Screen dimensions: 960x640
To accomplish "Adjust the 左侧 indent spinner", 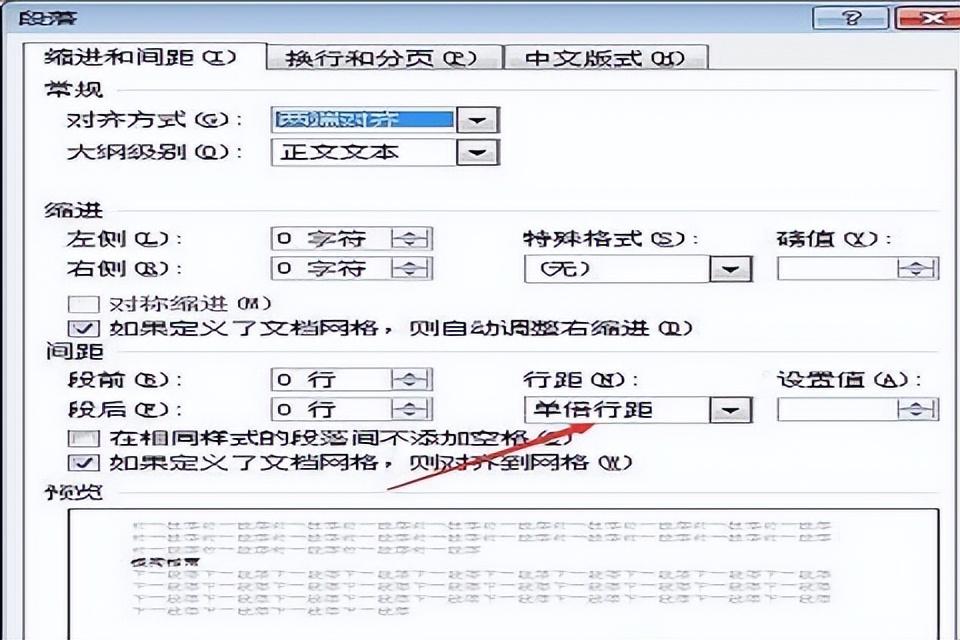I will (411, 238).
